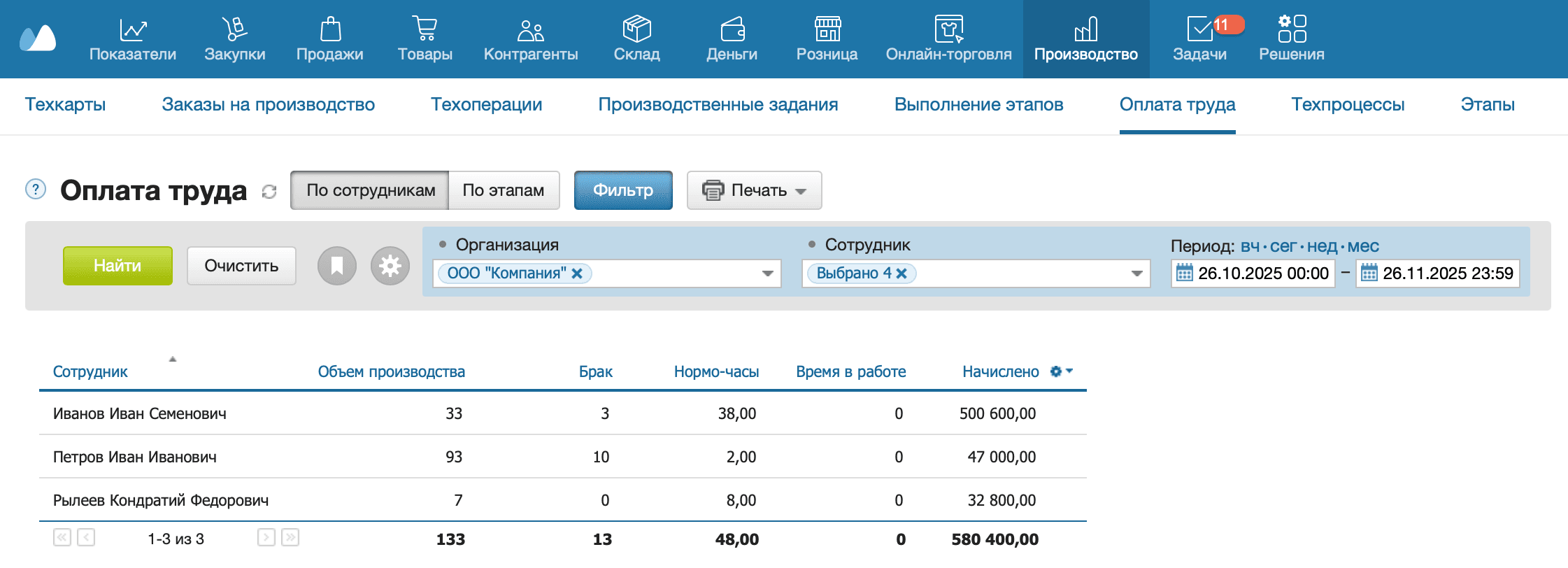1568x568 pixels.
Task: Open end date calendar picker
Action: [1369, 273]
